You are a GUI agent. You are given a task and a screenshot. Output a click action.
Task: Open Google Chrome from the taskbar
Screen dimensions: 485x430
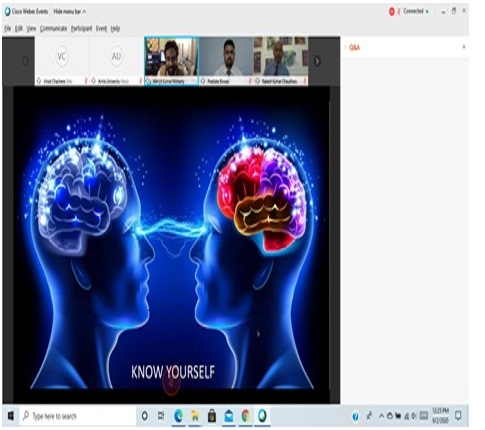246,416
